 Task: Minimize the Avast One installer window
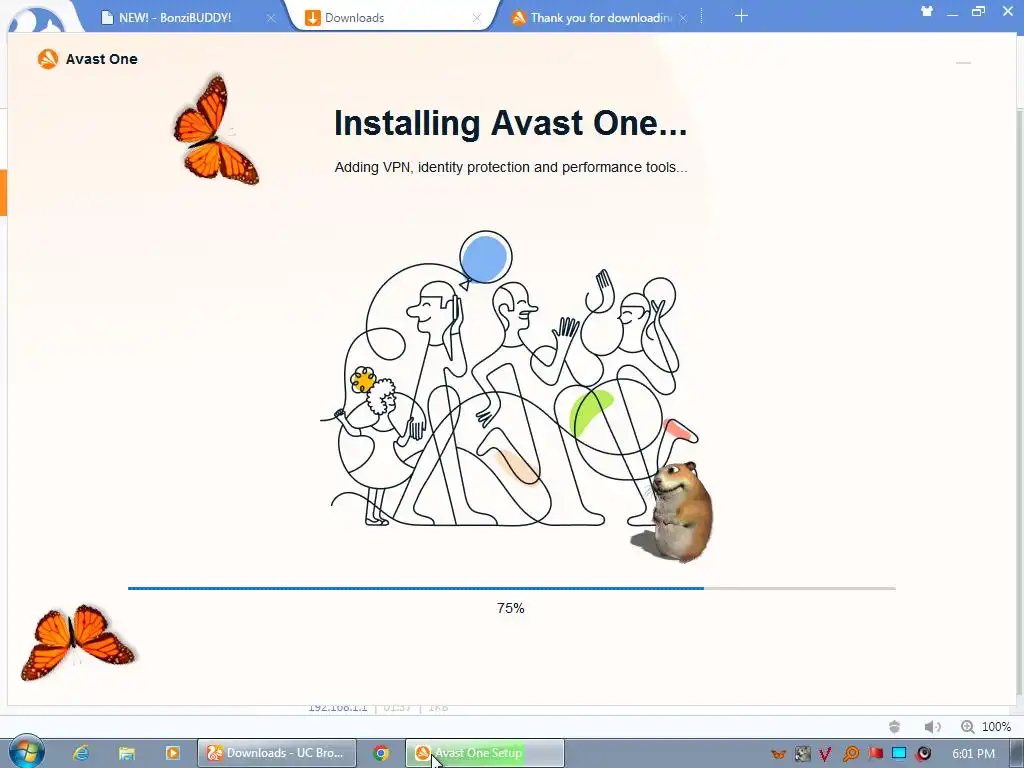[x=963, y=63]
